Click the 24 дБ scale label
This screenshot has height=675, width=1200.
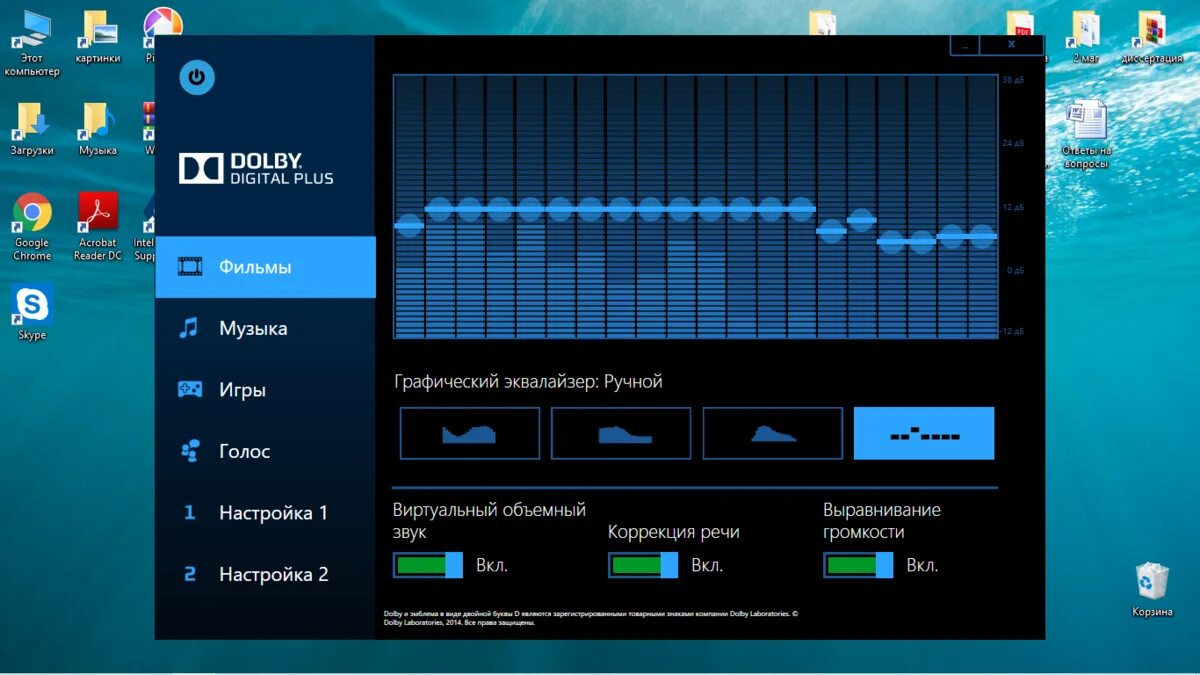(1013, 143)
